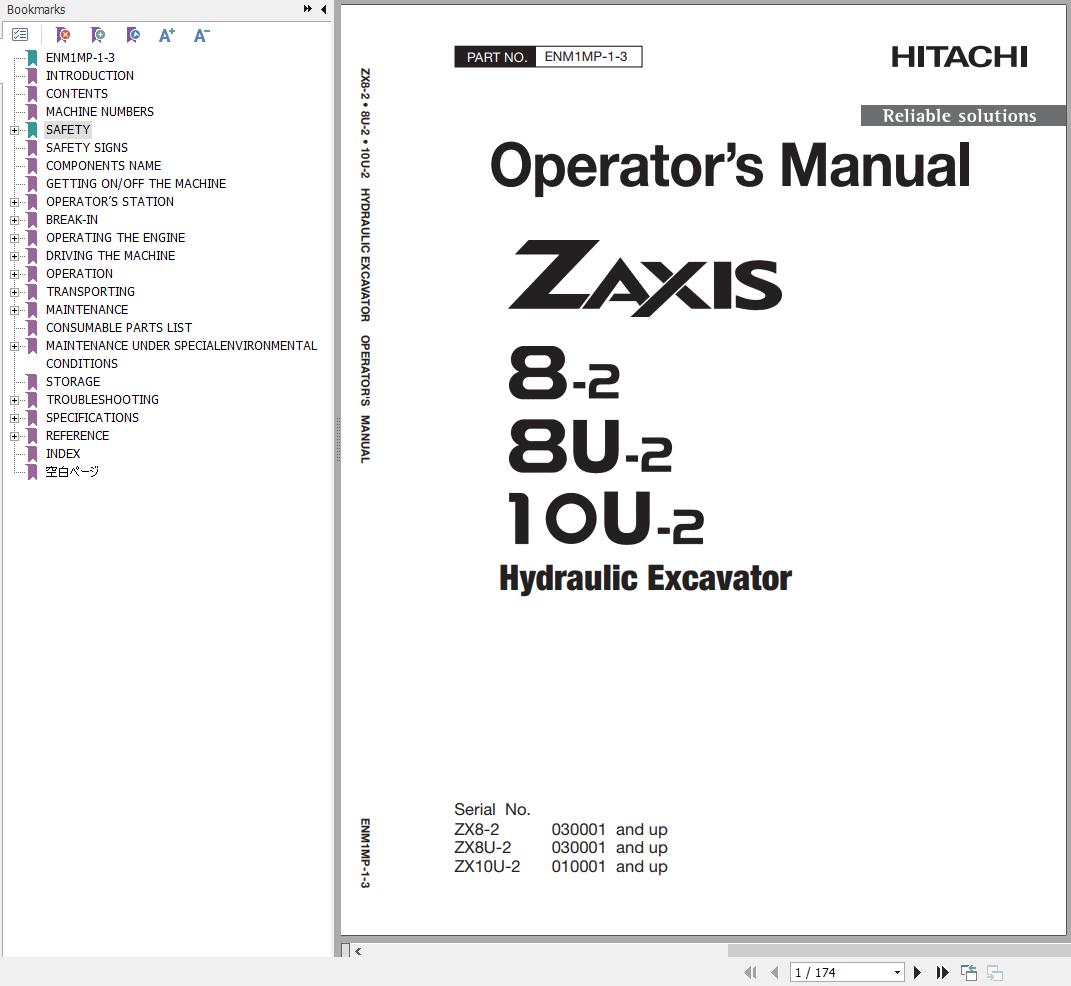
Task: Select the OPERATION bookmark label
Action: (x=79, y=274)
